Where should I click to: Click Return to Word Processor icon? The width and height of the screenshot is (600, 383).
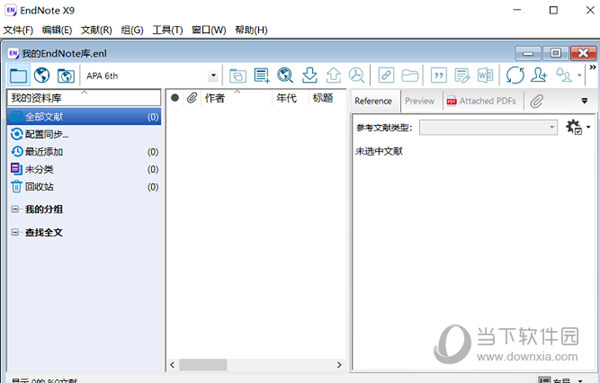[486, 75]
